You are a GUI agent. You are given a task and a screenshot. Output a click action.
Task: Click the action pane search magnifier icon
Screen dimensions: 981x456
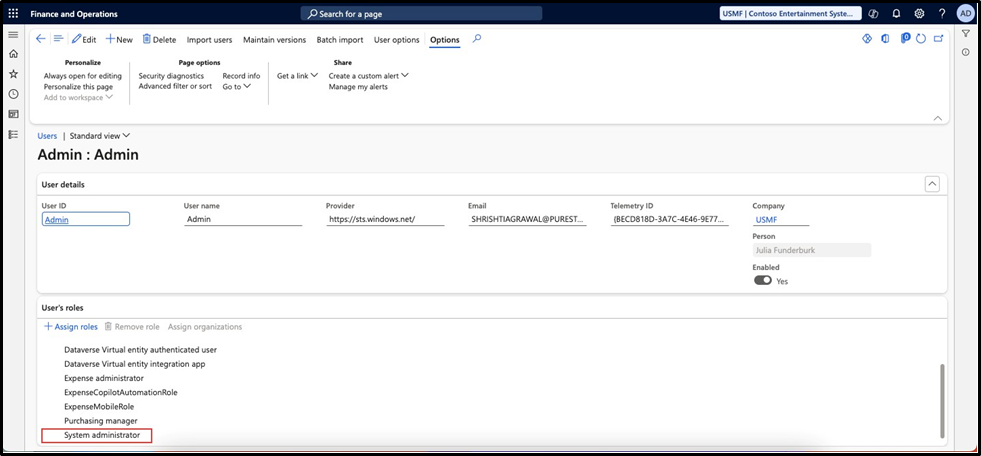[477, 39]
